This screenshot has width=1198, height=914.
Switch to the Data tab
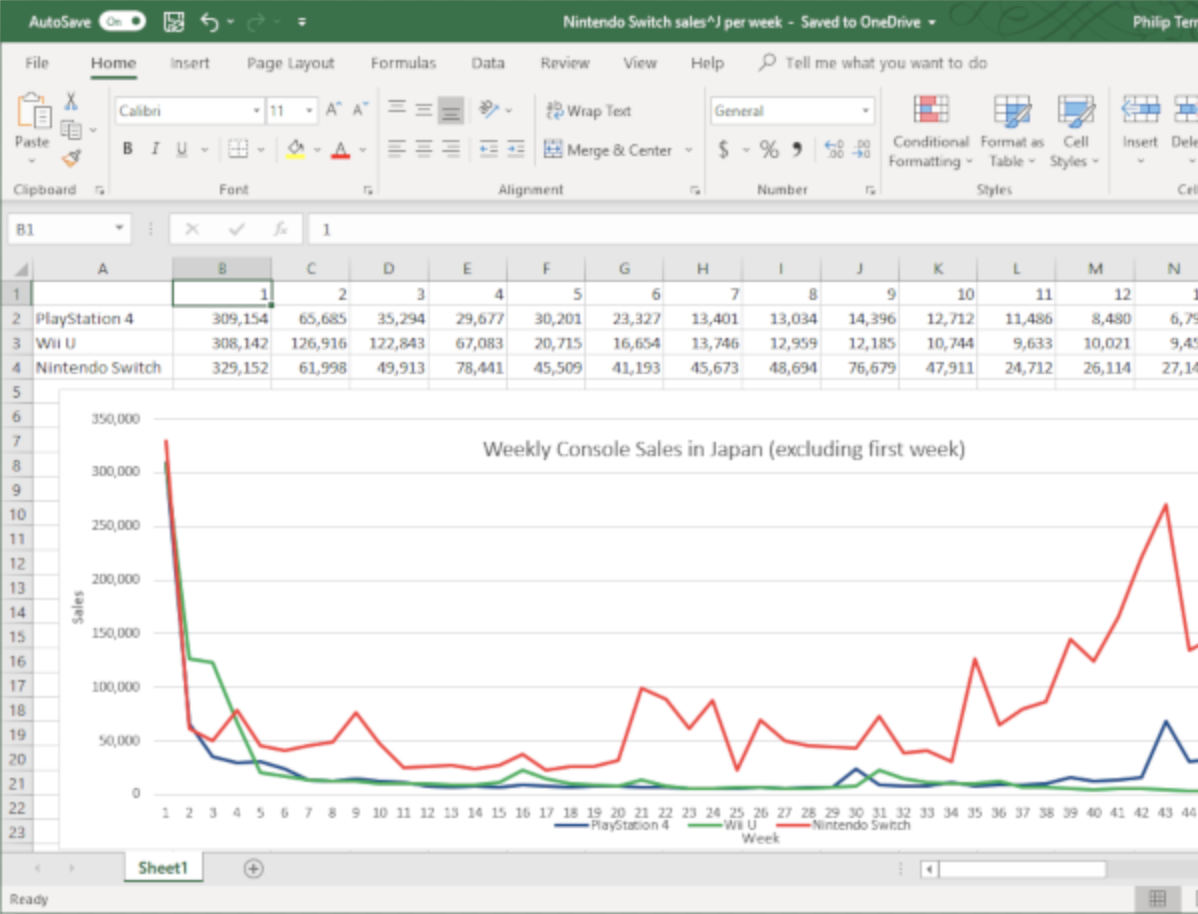(x=487, y=63)
